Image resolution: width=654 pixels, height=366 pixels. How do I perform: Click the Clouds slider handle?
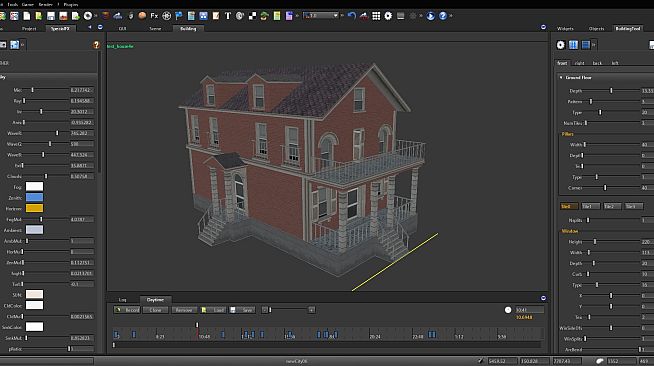pos(46,176)
